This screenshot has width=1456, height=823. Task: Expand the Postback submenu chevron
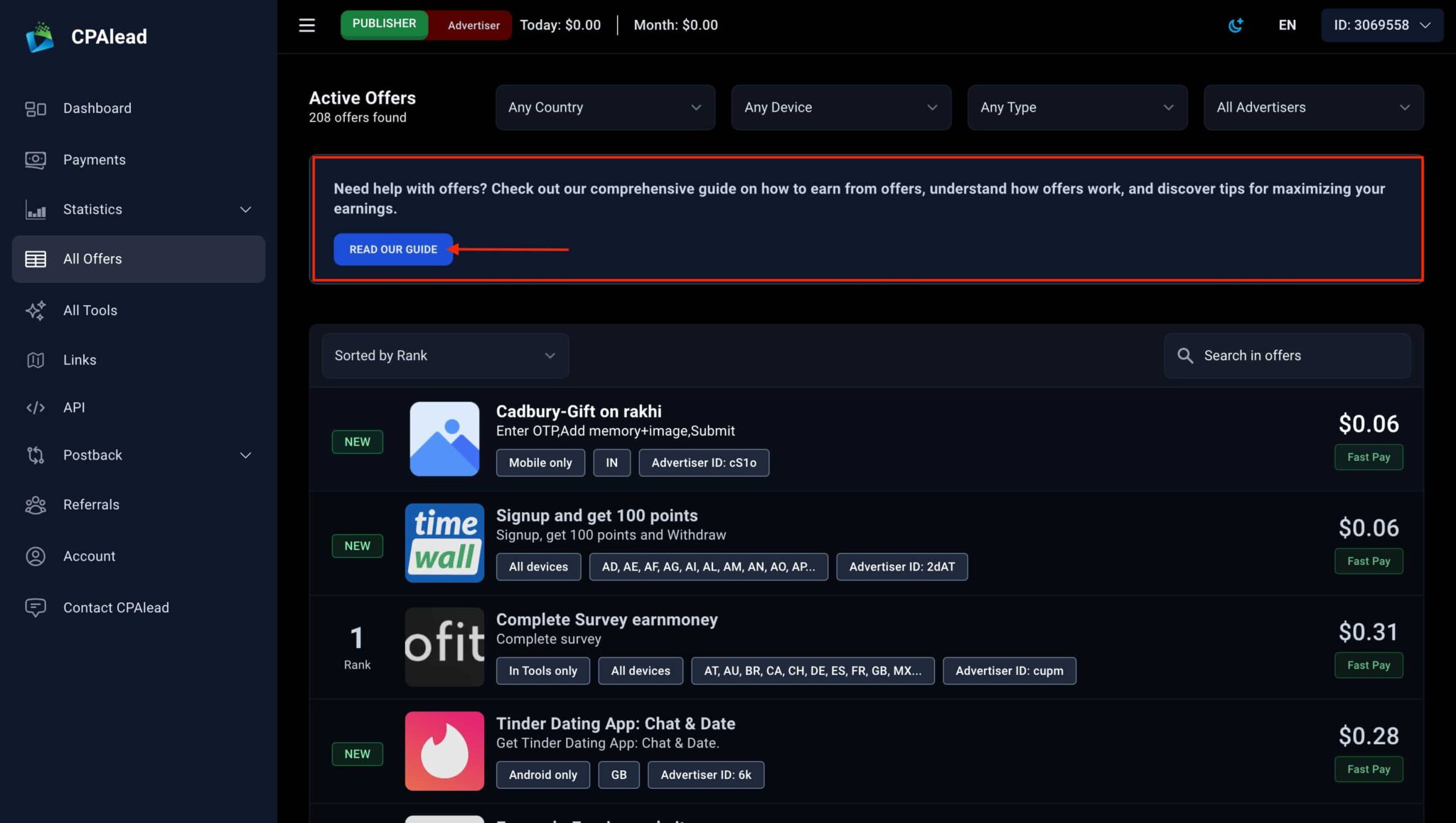(245, 456)
